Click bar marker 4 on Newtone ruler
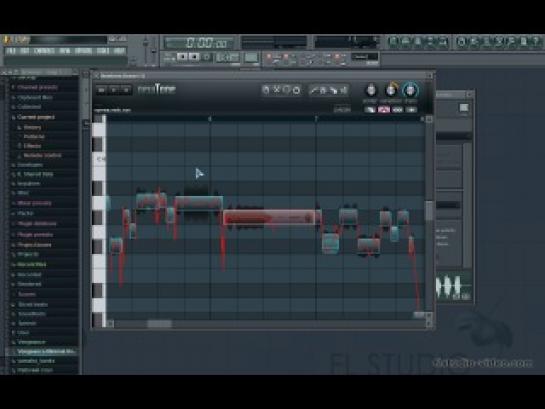Screen dimensions: 545x409 (x=210, y=119)
